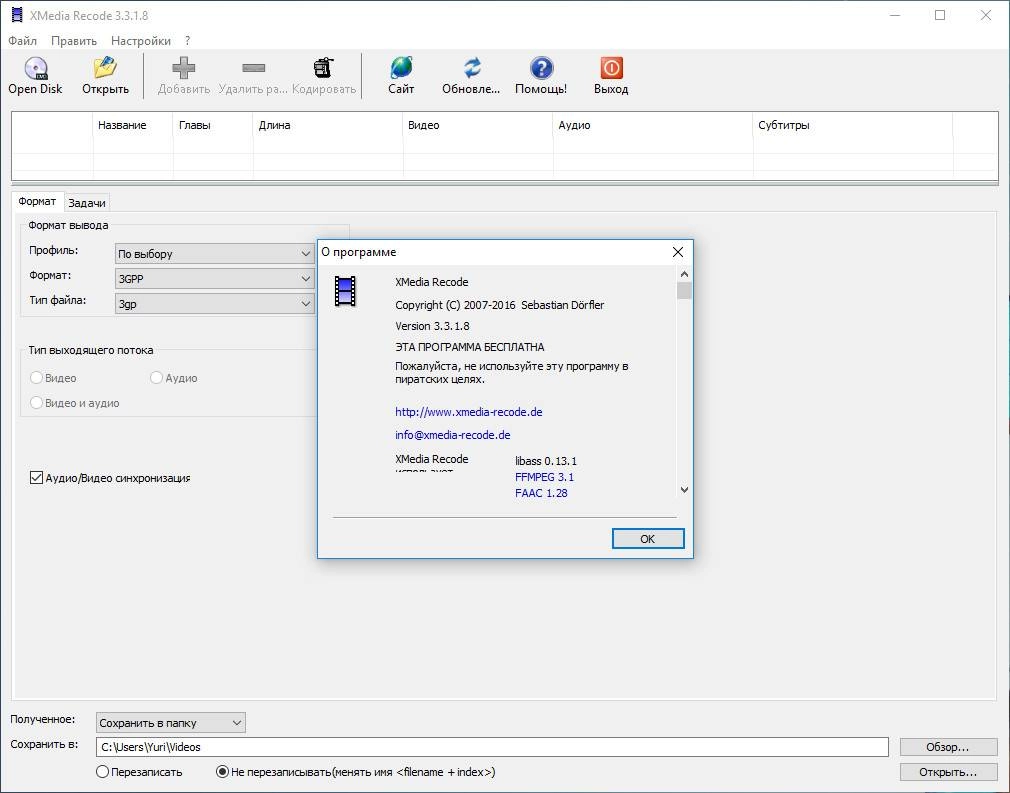The width and height of the screenshot is (1010, 793).
Task: Click the Открыть folder icon in toolbar
Action: [x=105, y=68]
